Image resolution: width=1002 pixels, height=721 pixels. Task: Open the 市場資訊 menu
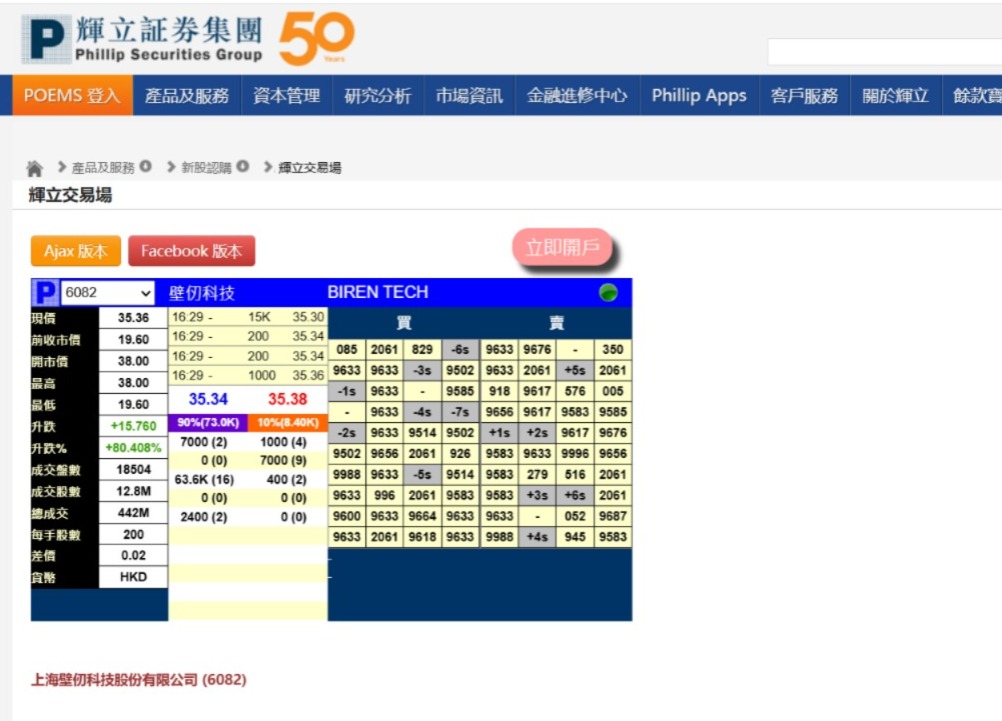469,96
